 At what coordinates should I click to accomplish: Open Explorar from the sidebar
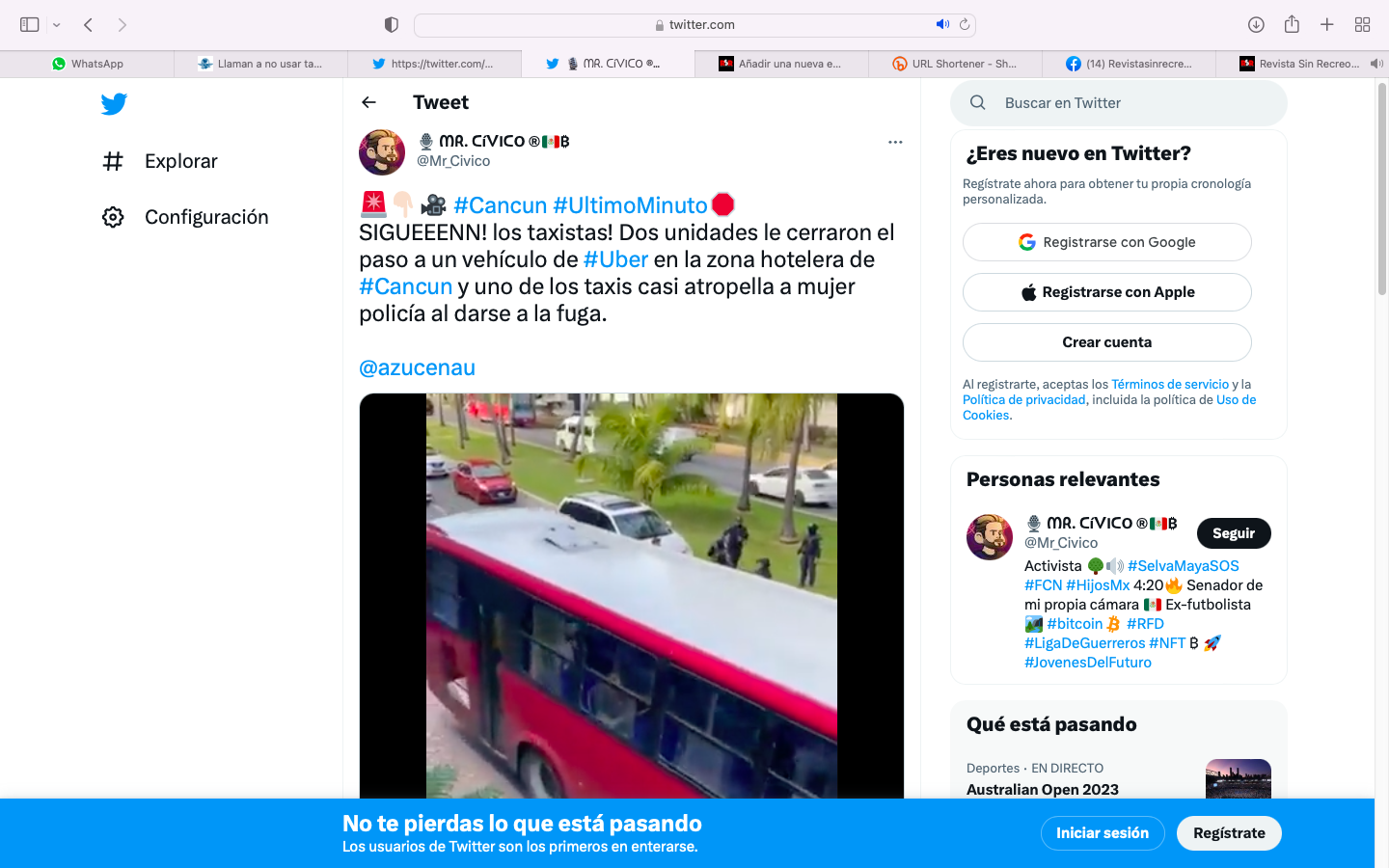tap(160, 161)
